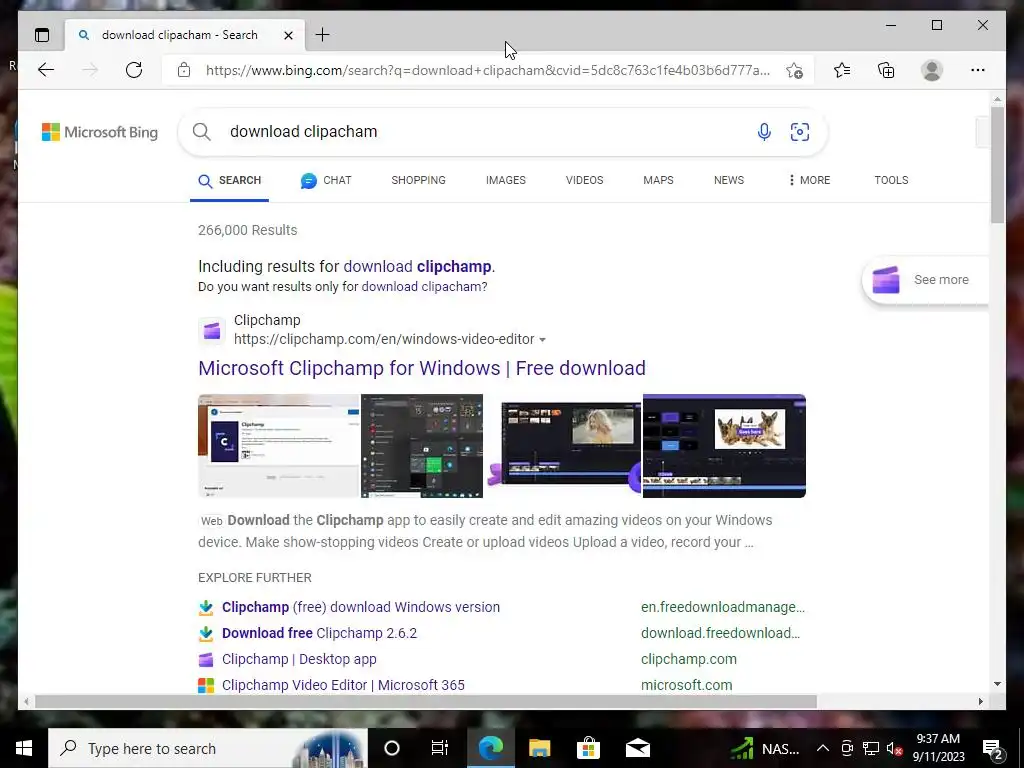Search using an image icon
The height and width of the screenshot is (768, 1024).
point(800,132)
